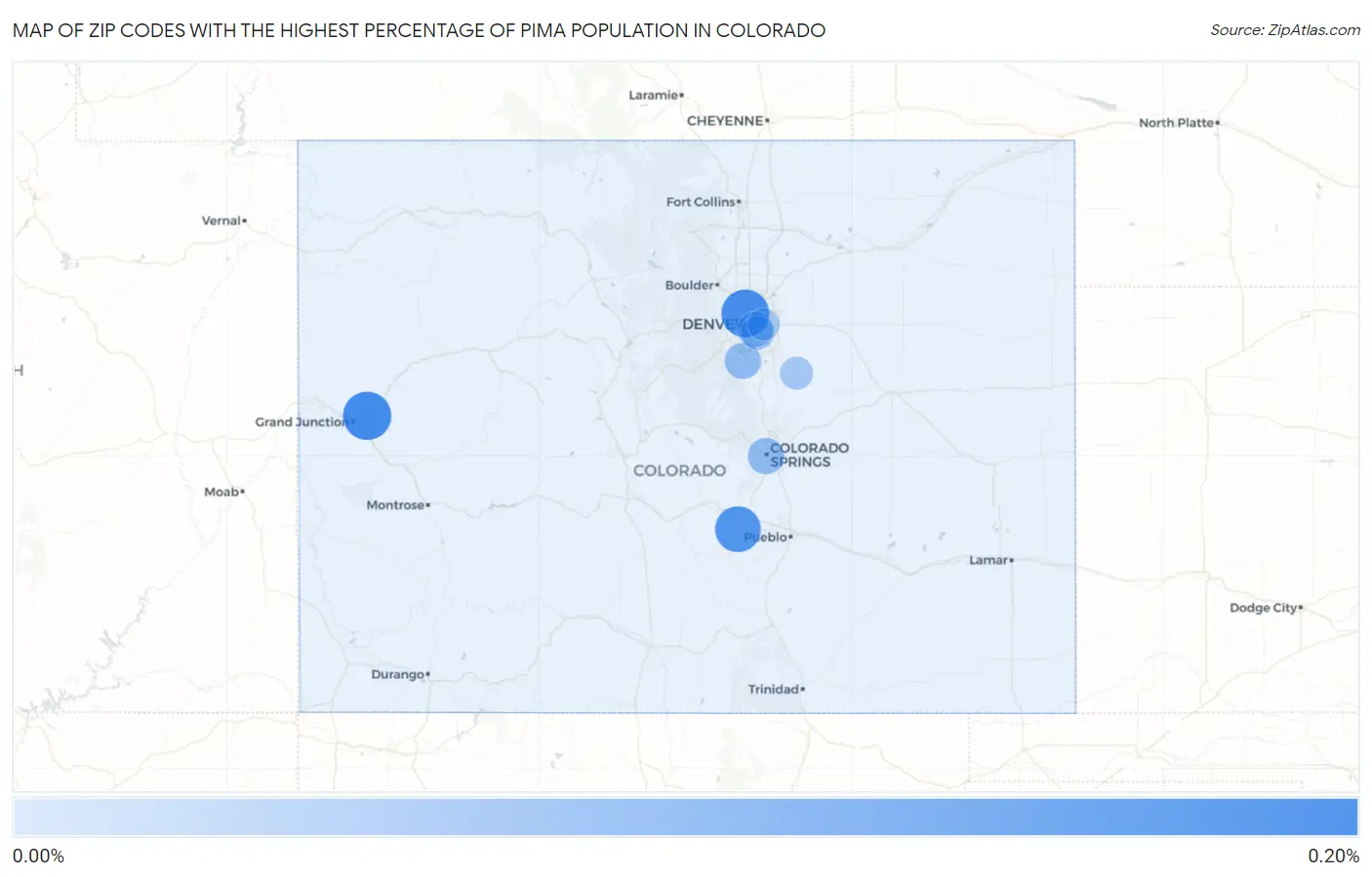
Task: Click the bubble left of the Pueblo label
Action: click(x=738, y=529)
